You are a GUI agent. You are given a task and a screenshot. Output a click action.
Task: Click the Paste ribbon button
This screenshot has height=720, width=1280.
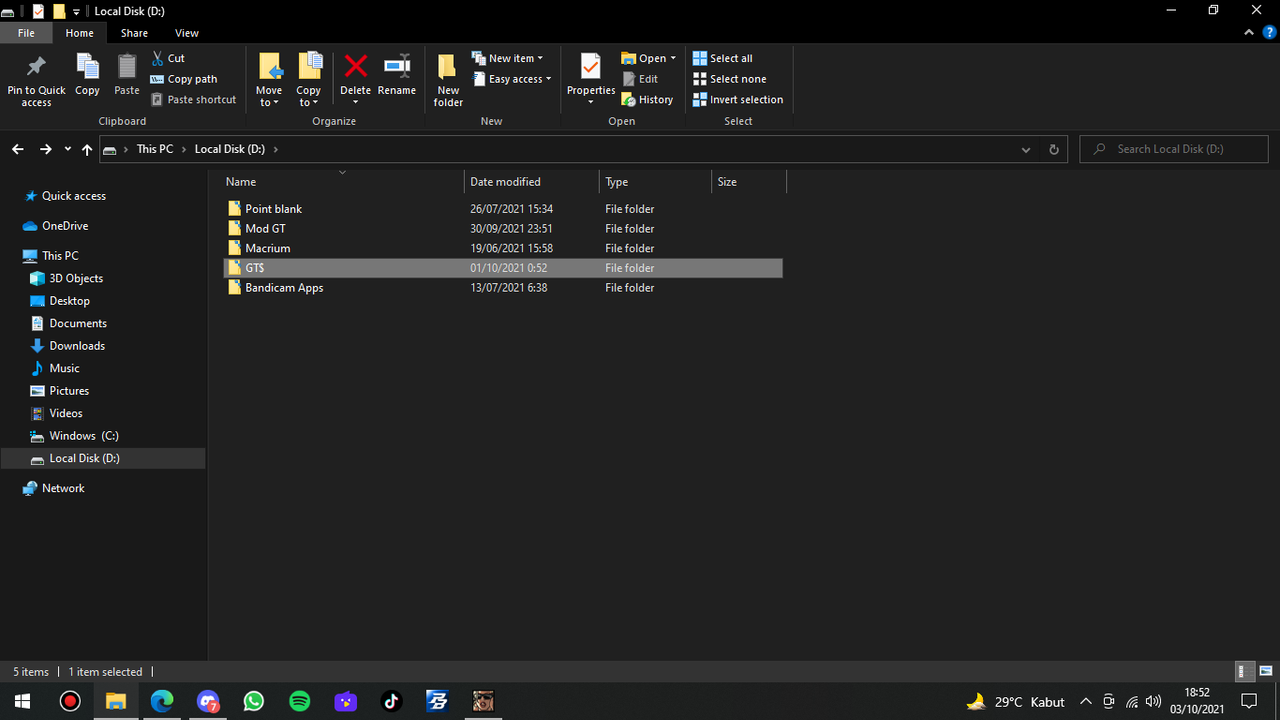point(127,76)
